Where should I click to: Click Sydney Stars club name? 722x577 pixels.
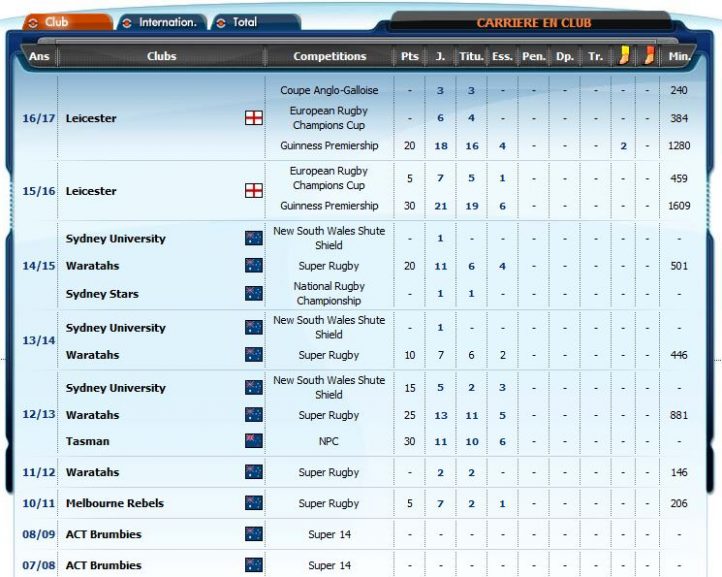coord(102,294)
